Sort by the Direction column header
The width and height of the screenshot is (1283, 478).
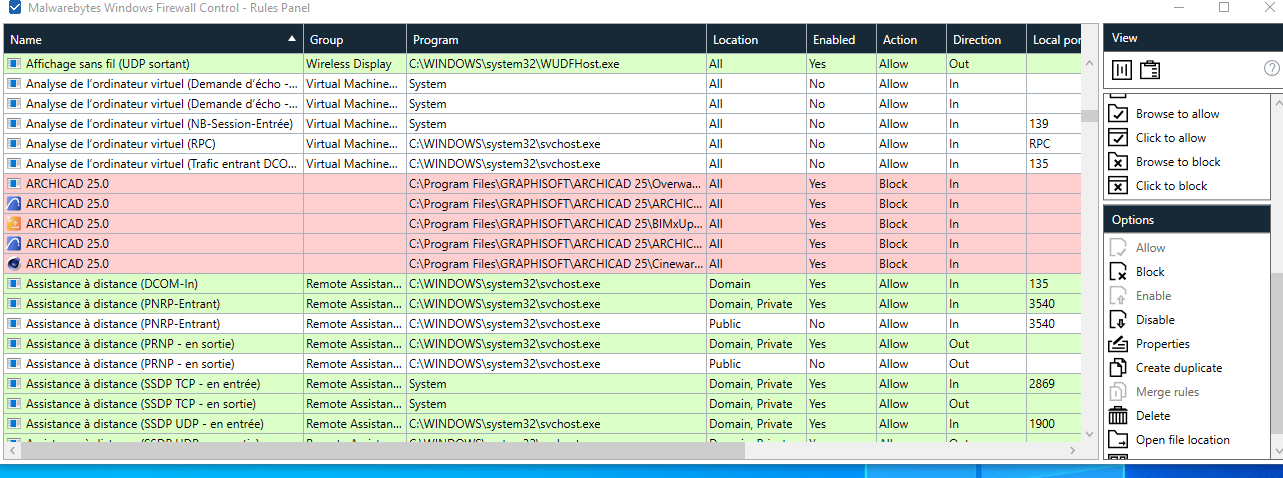tap(986, 40)
